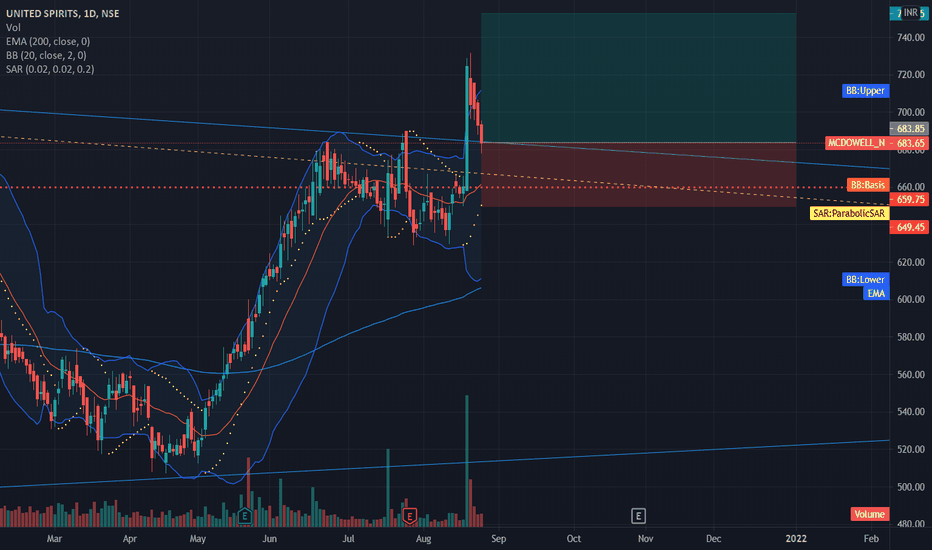Click the Jul label on time axis

[x=348, y=539]
